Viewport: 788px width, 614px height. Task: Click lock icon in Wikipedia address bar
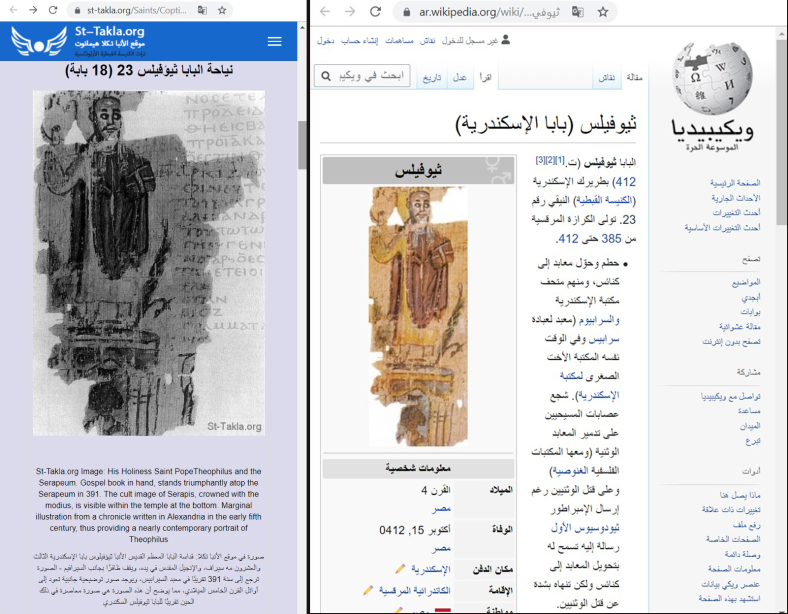407,12
